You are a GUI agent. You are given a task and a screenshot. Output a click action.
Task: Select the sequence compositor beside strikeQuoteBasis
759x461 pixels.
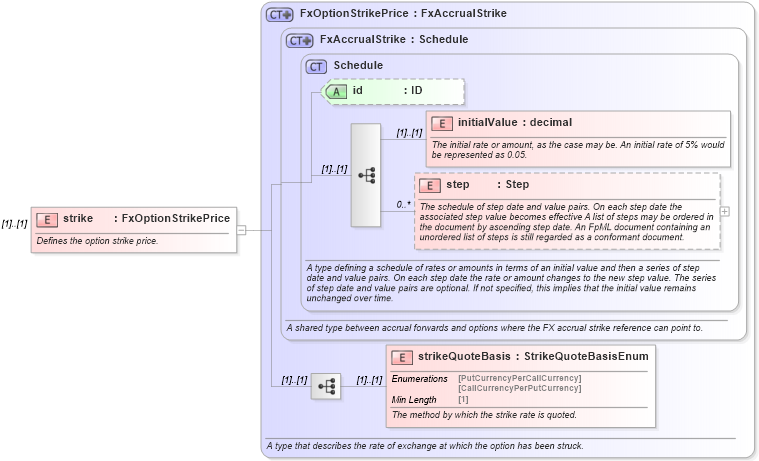326,386
